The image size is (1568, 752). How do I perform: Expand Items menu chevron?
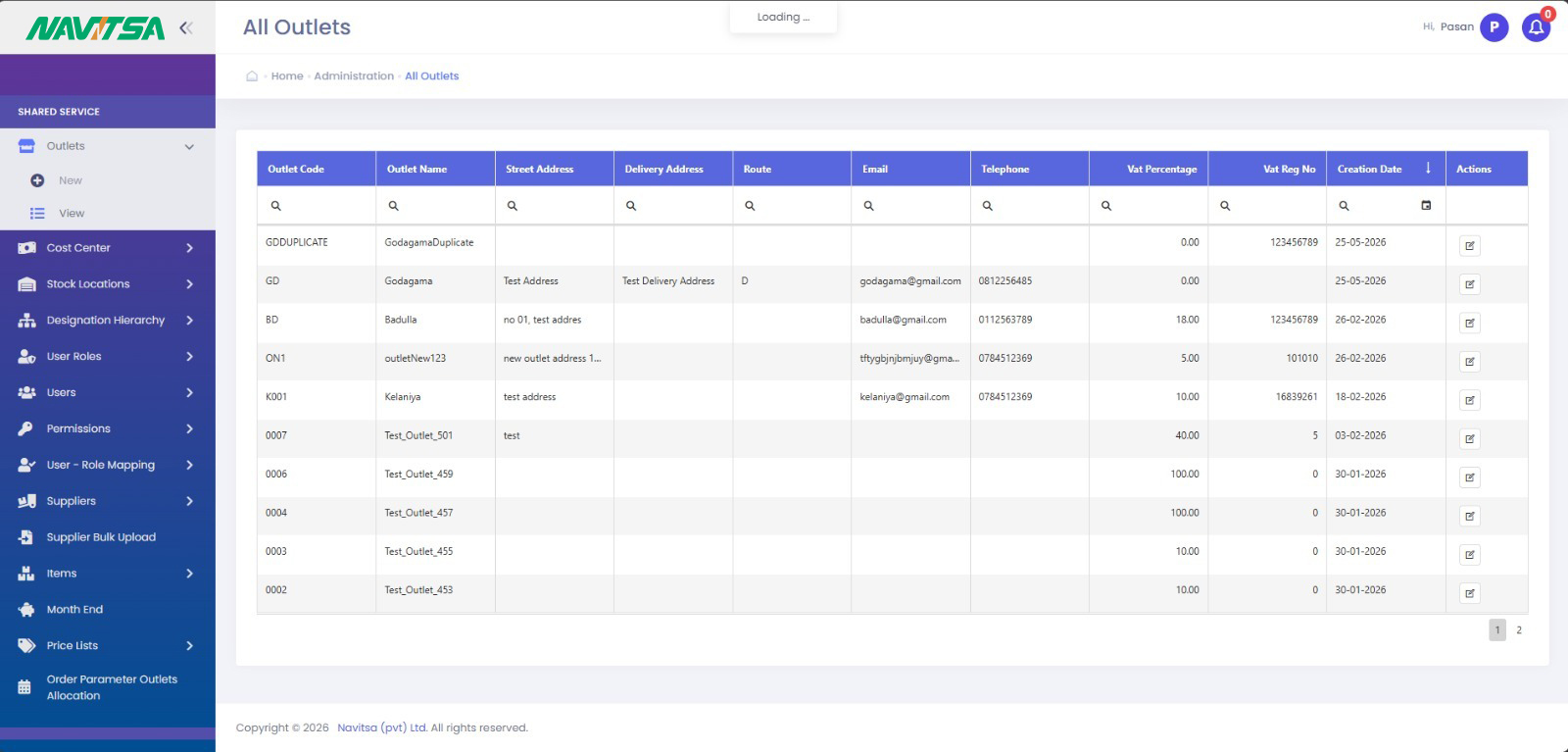click(x=189, y=574)
